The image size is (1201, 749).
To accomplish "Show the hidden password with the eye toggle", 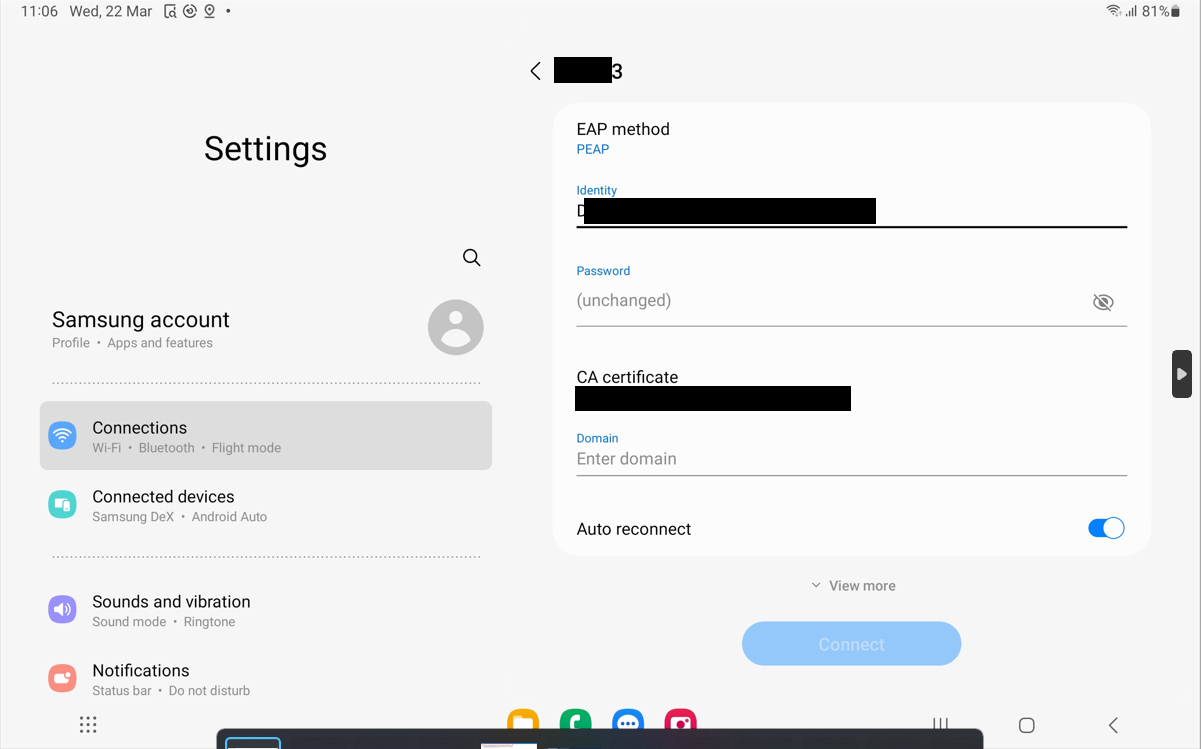I will [1103, 301].
